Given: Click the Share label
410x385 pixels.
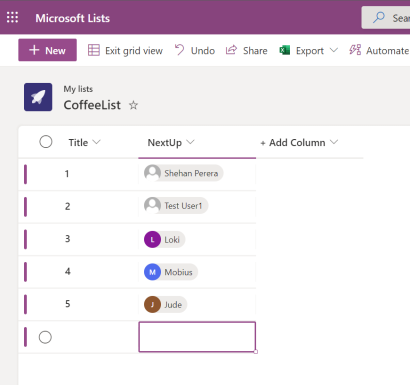Looking at the screenshot, I should tap(255, 51).
